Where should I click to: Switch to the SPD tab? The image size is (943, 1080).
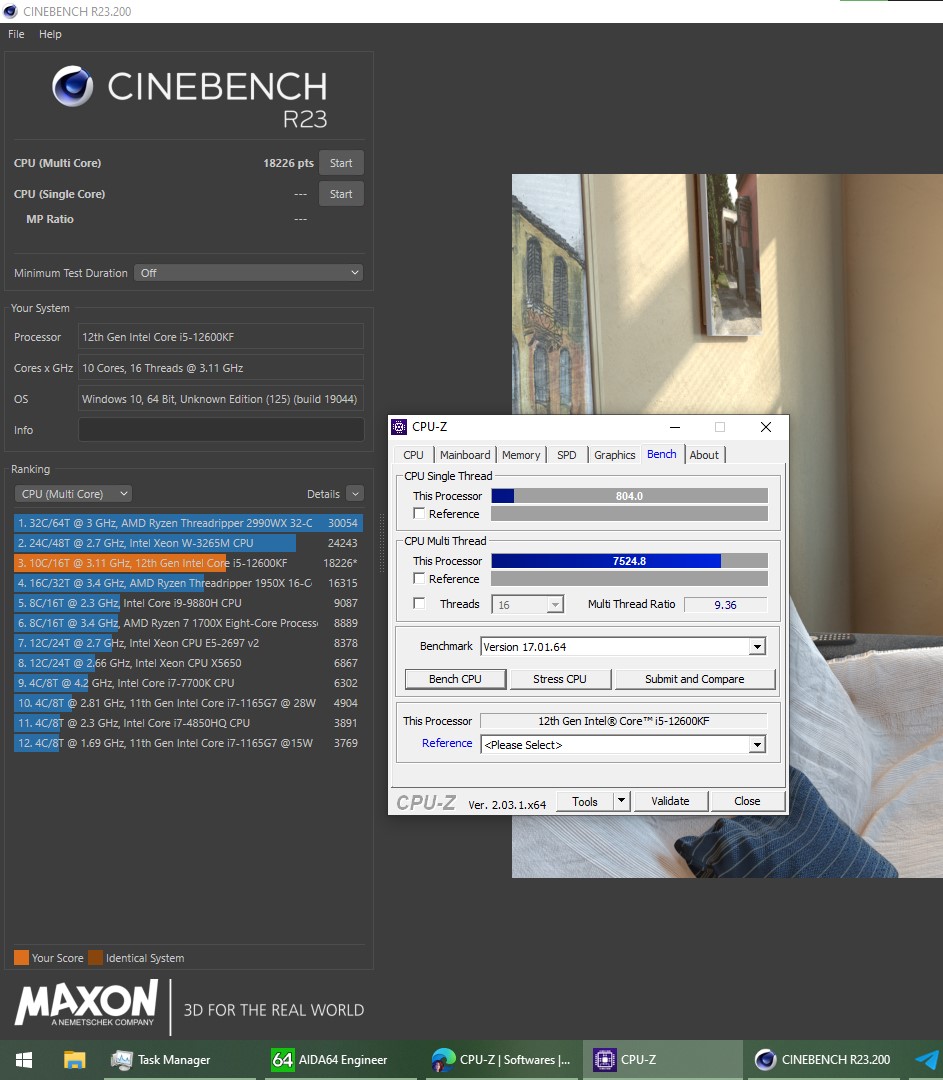point(567,455)
